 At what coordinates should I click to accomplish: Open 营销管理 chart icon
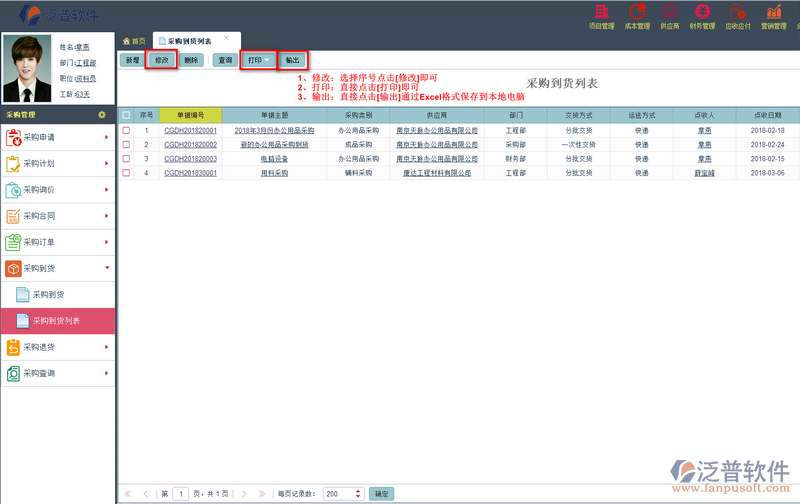[x=773, y=13]
